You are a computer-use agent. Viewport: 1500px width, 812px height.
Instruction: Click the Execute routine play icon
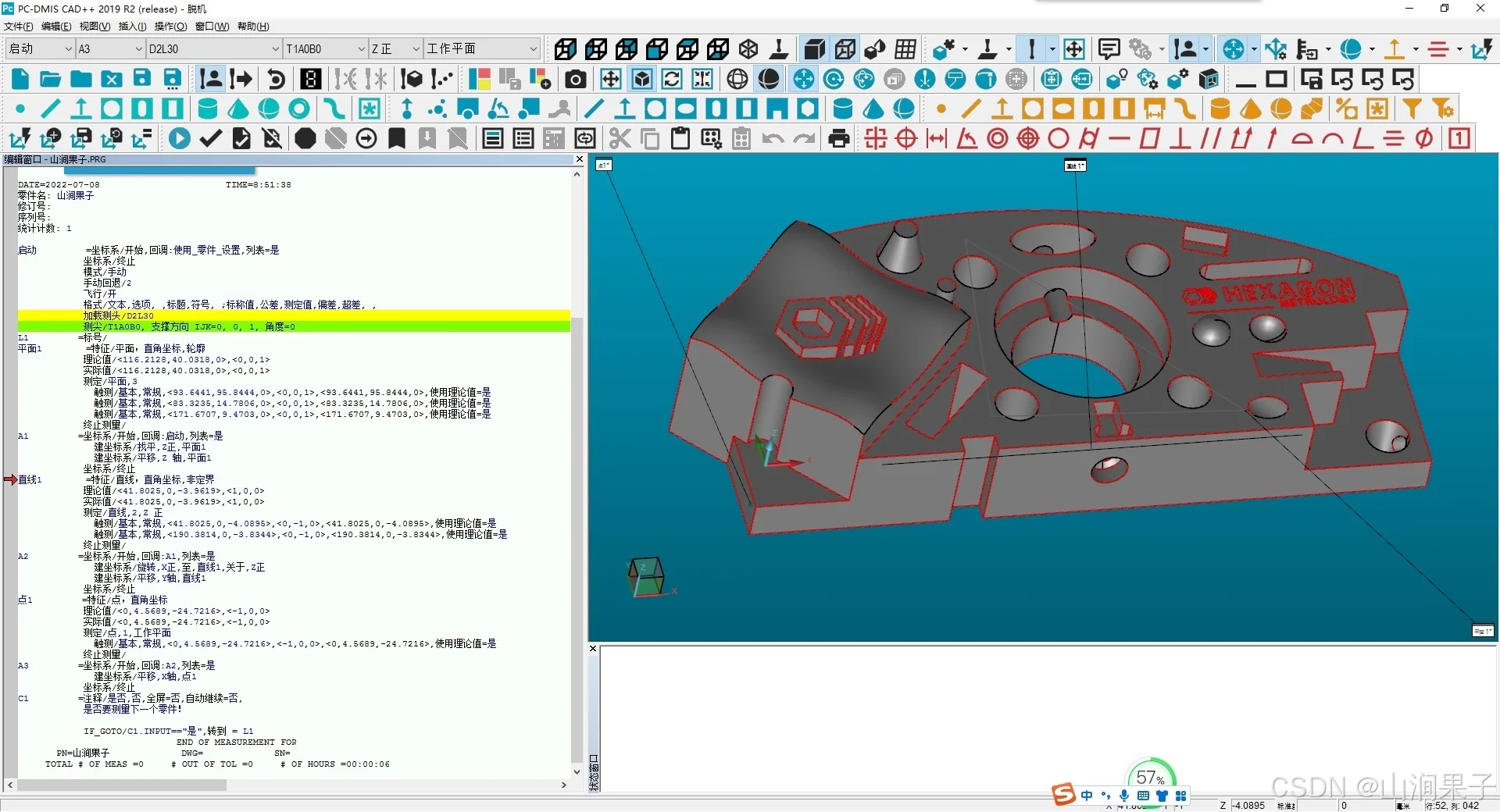tap(180, 139)
